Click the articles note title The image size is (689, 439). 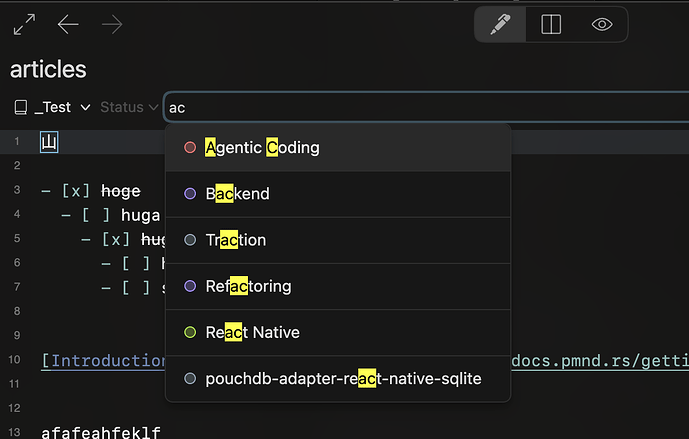pyautogui.click(x=48, y=69)
